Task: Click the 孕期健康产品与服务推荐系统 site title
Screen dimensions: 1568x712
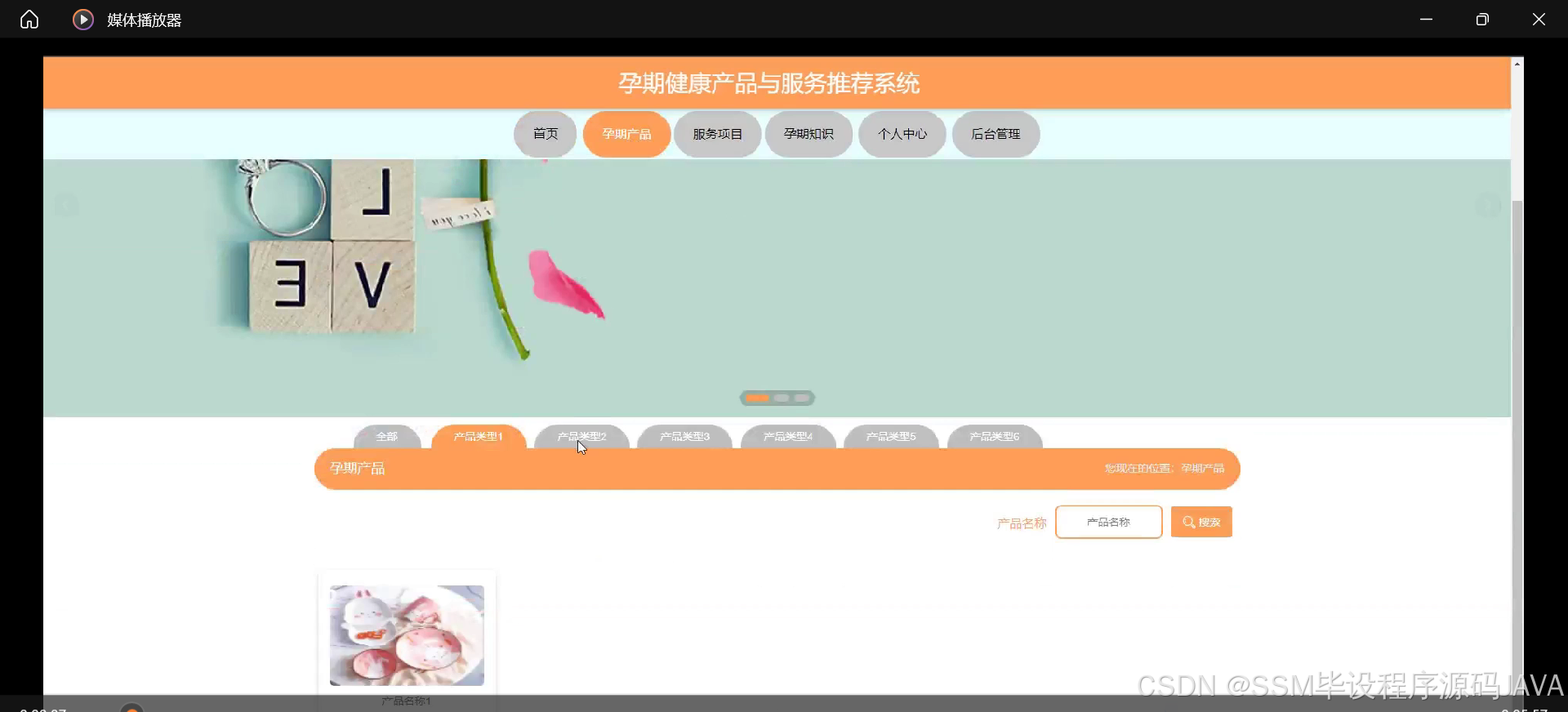Action: pyautogui.click(x=768, y=83)
